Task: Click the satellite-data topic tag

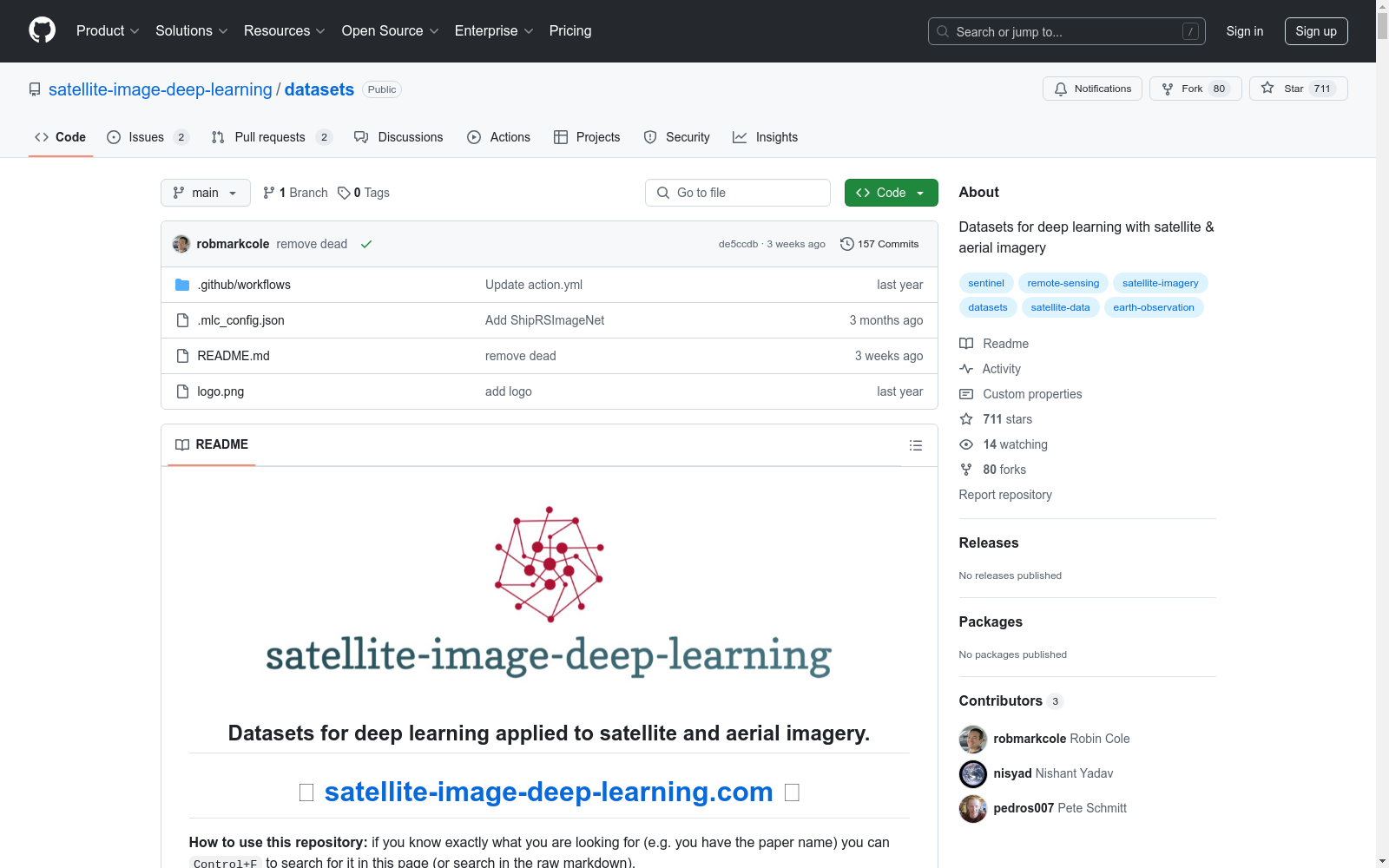Action: click(1060, 307)
